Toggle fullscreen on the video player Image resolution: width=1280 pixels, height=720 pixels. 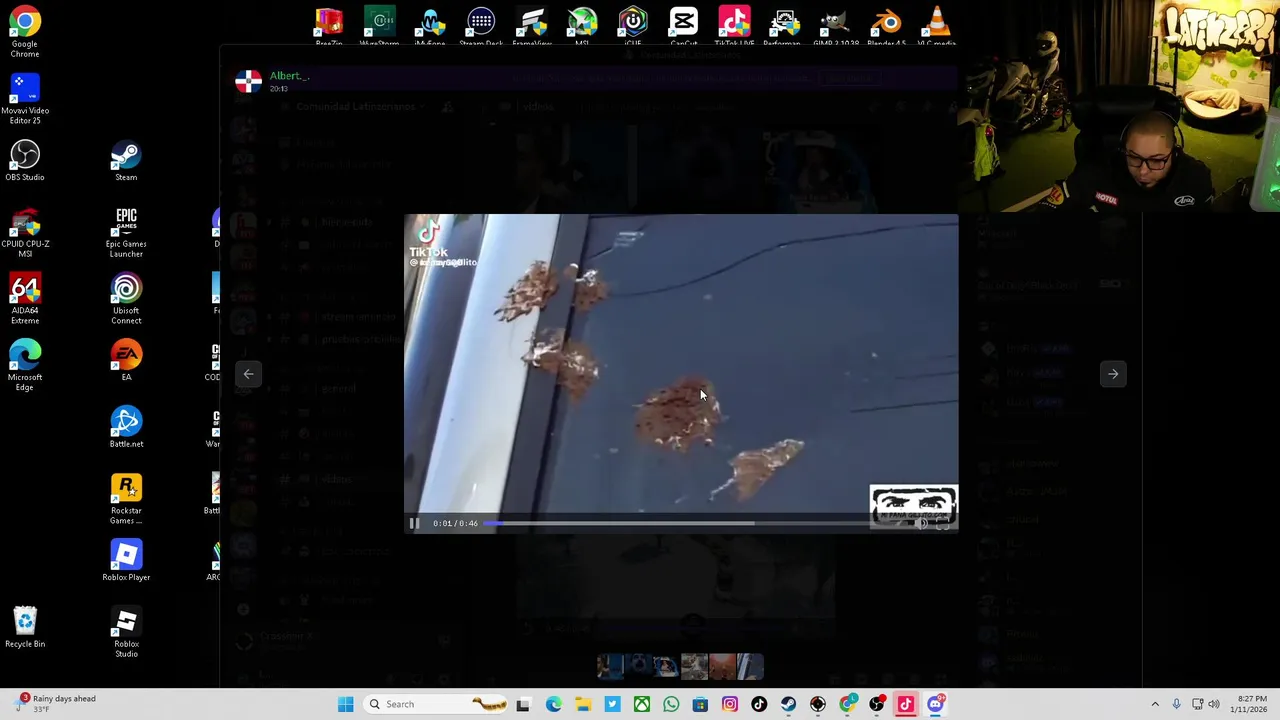tap(943, 523)
